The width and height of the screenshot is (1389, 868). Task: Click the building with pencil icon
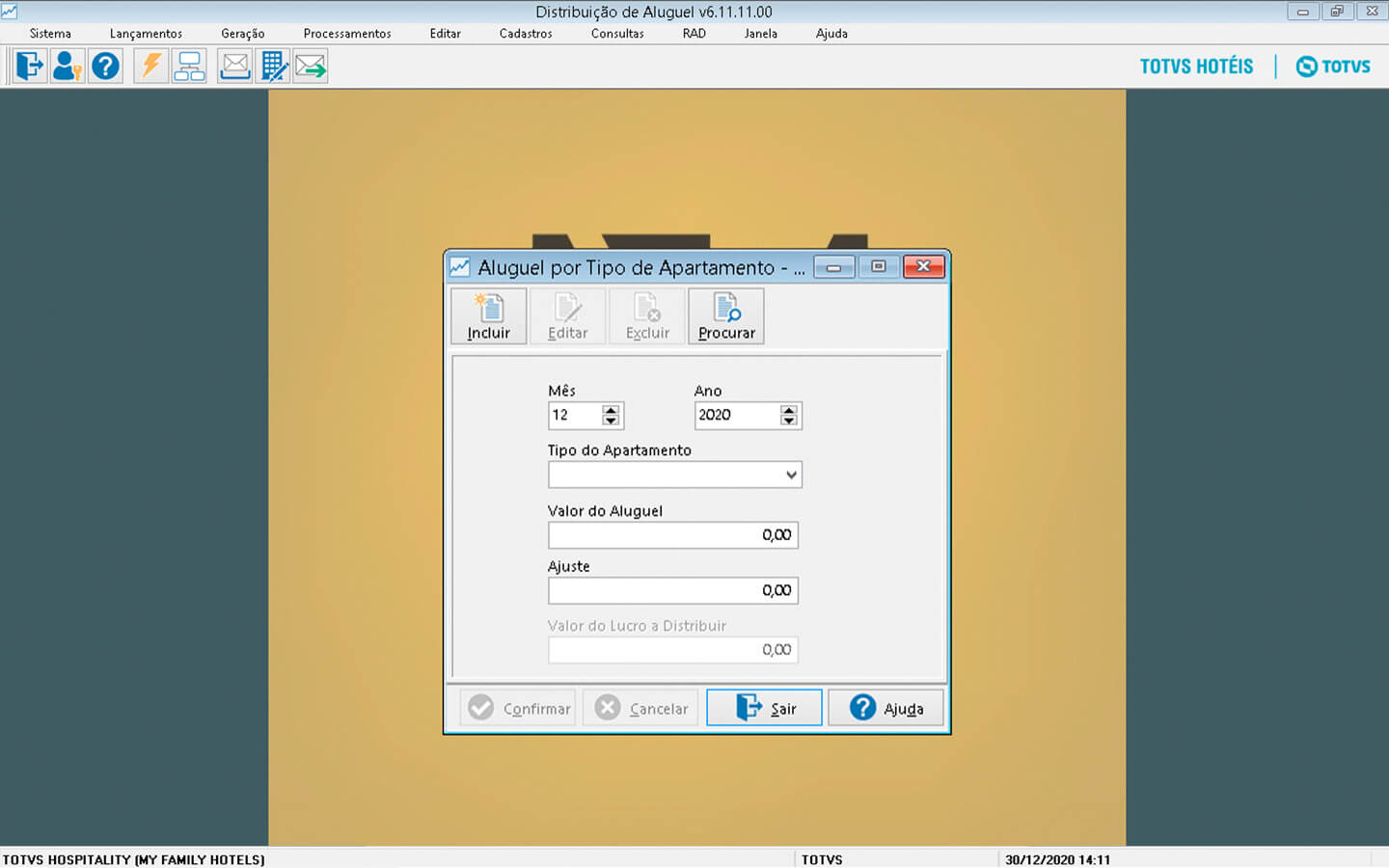point(274,67)
